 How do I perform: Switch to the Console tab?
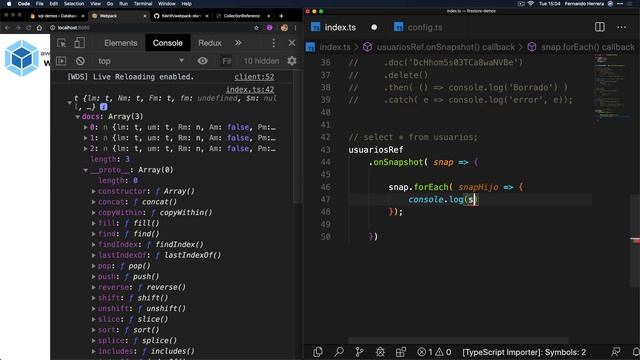pos(167,43)
